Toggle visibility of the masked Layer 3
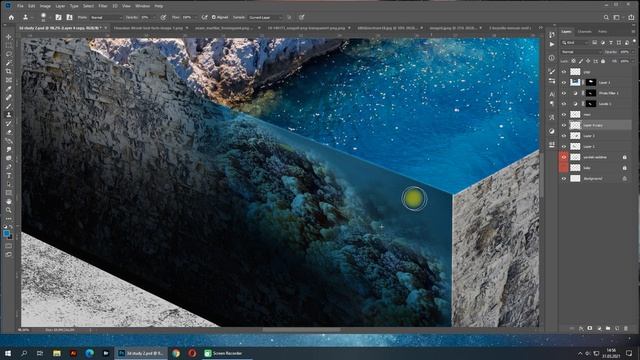The width and height of the screenshot is (640, 360). [564, 82]
